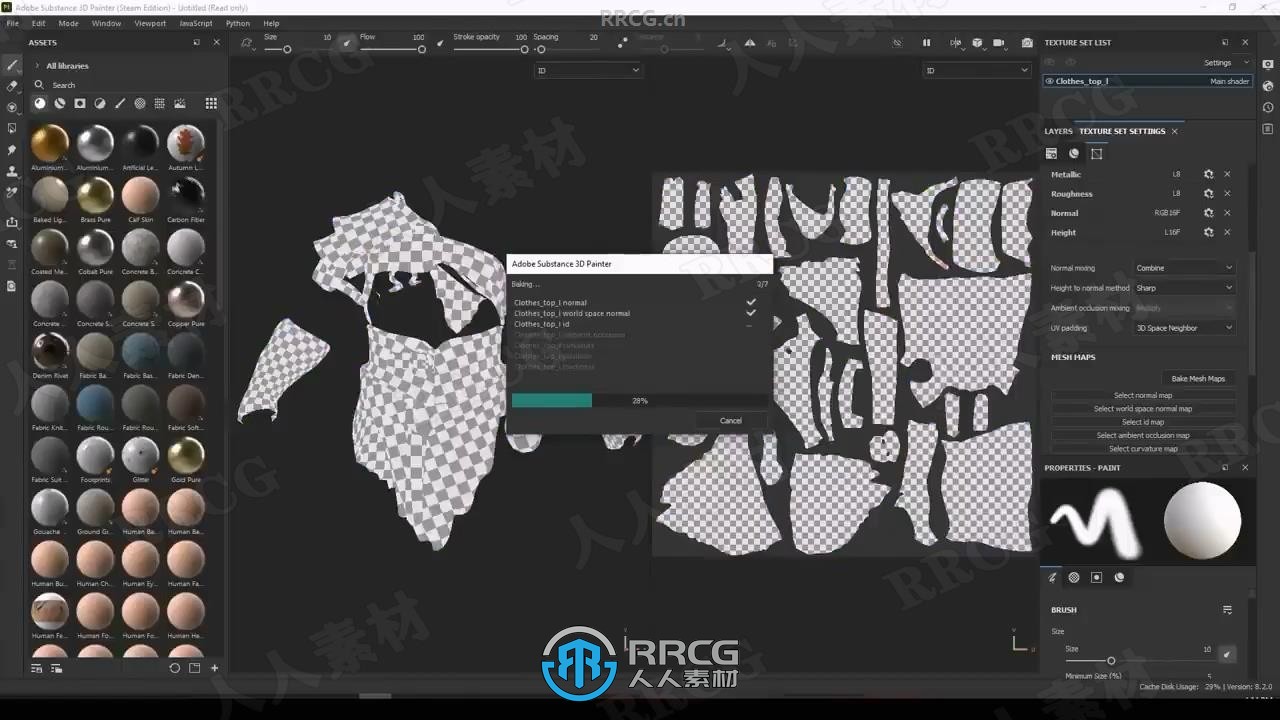Remove the Roughness channel
The image size is (1280, 720).
[x=1227, y=193]
